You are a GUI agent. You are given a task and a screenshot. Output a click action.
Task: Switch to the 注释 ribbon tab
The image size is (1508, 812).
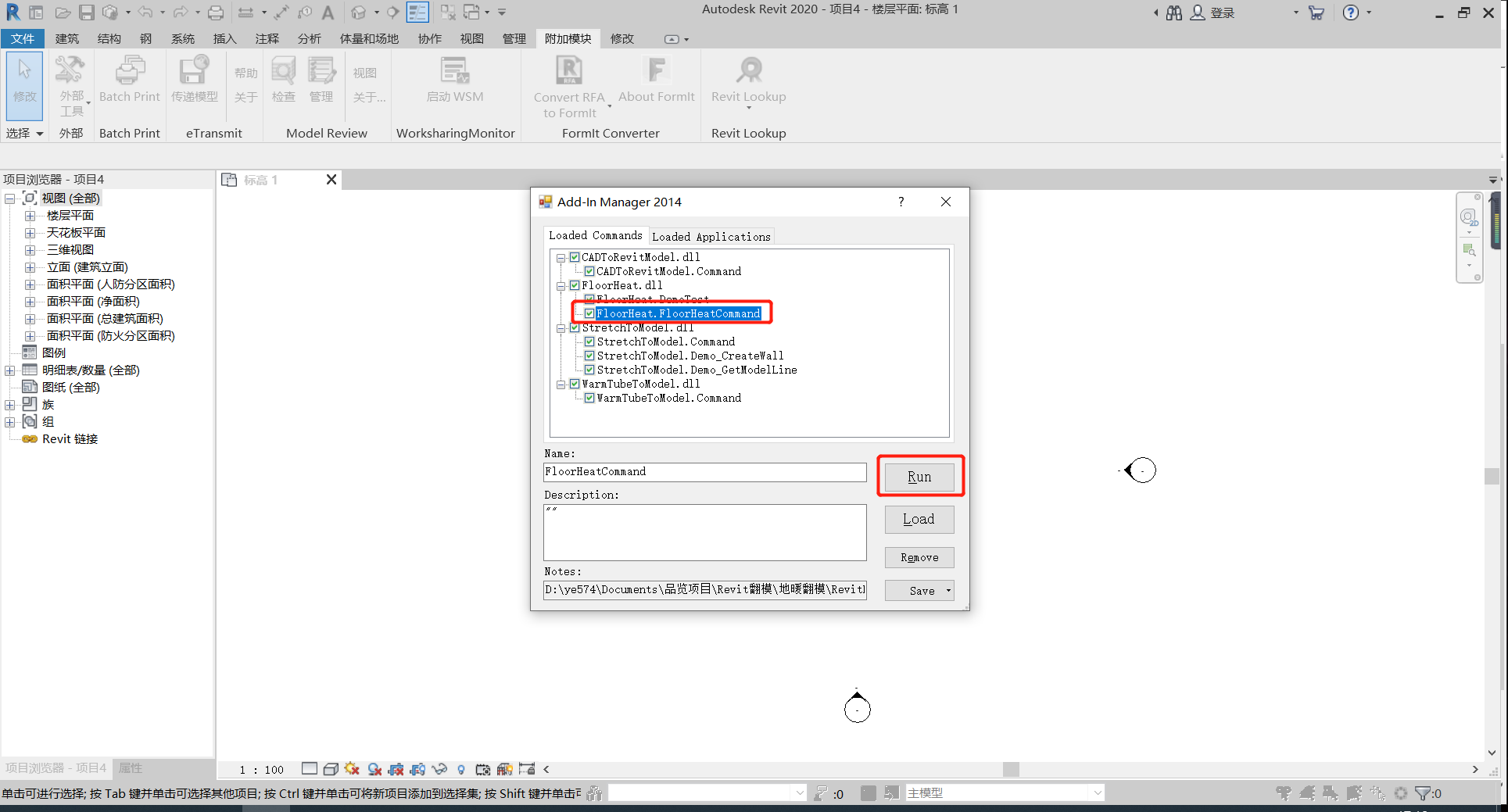click(267, 39)
